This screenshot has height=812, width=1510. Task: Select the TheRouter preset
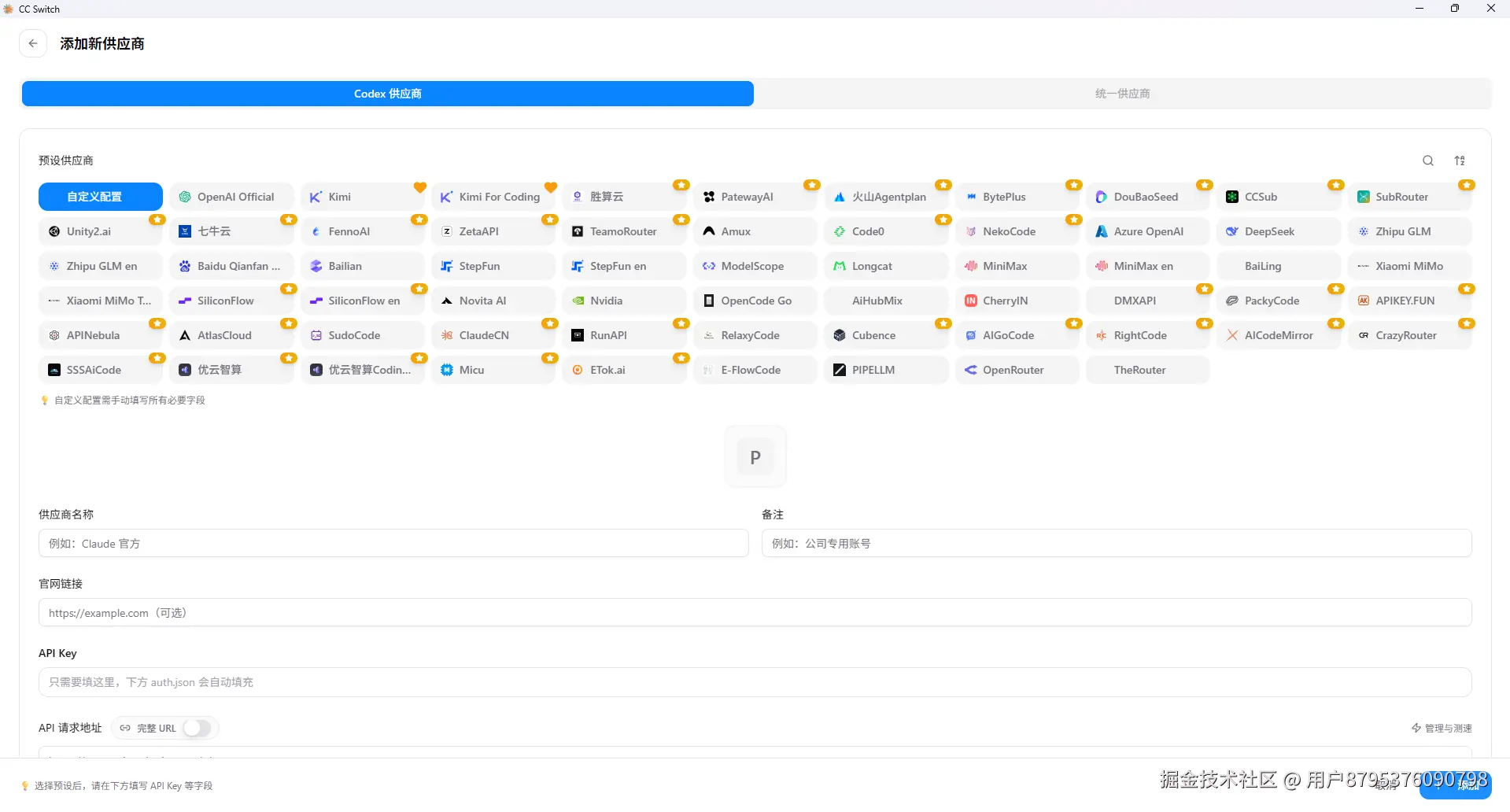pos(1148,370)
